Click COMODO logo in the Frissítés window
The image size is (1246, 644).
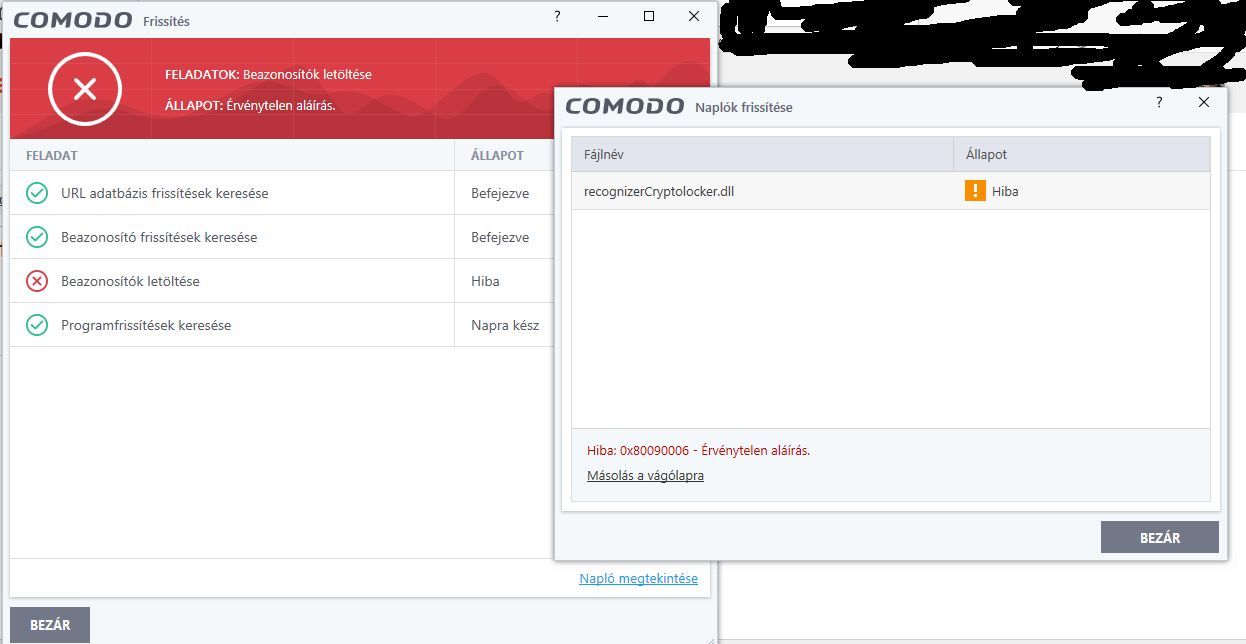point(73,20)
